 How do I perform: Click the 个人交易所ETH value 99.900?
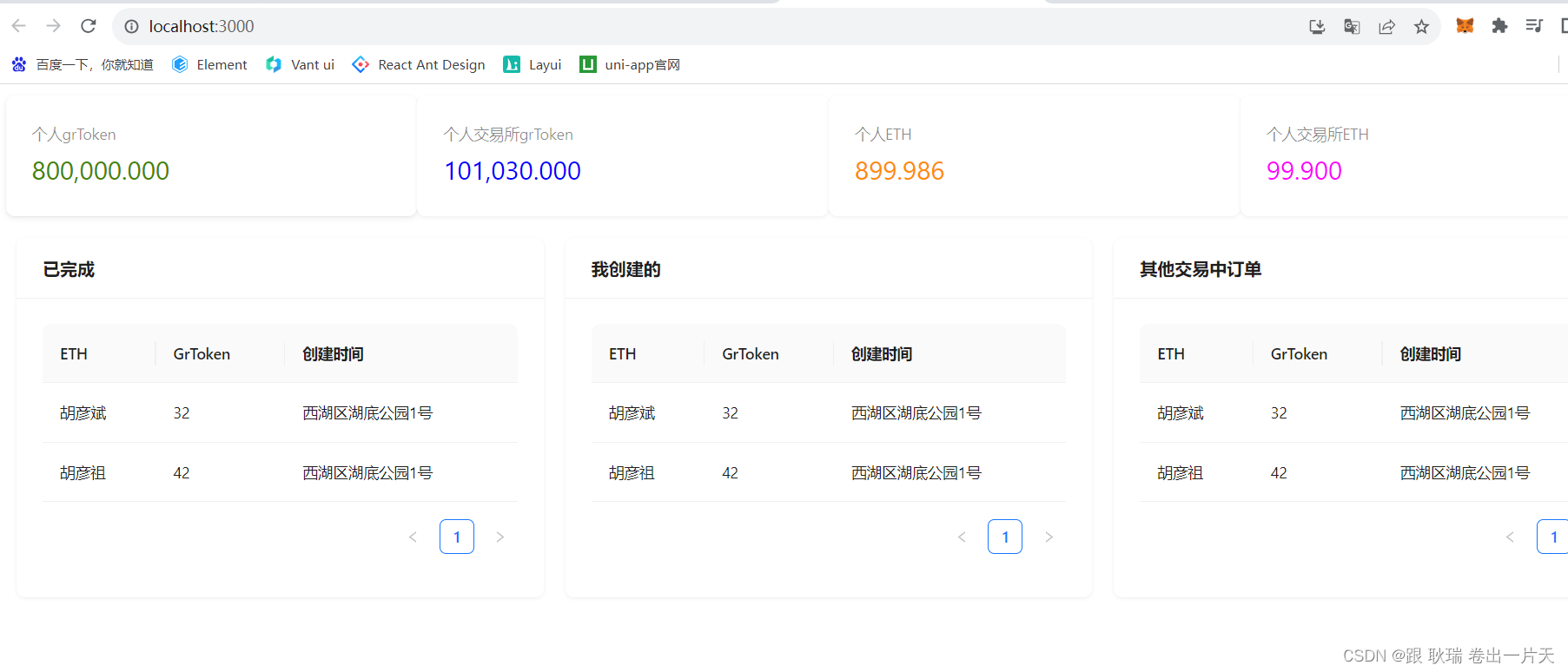tap(1304, 171)
